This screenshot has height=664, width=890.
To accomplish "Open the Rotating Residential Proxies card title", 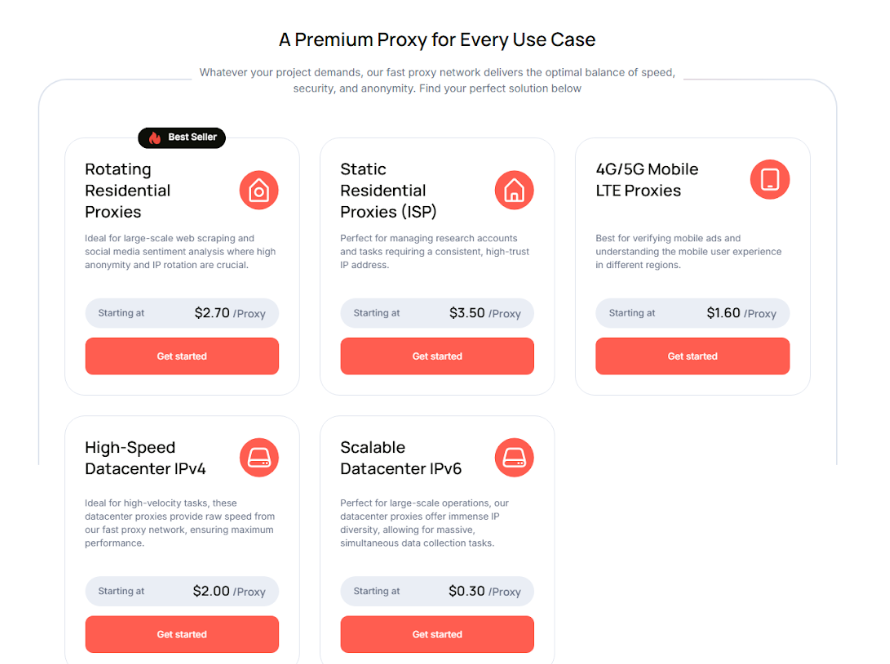I will click(x=128, y=190).
